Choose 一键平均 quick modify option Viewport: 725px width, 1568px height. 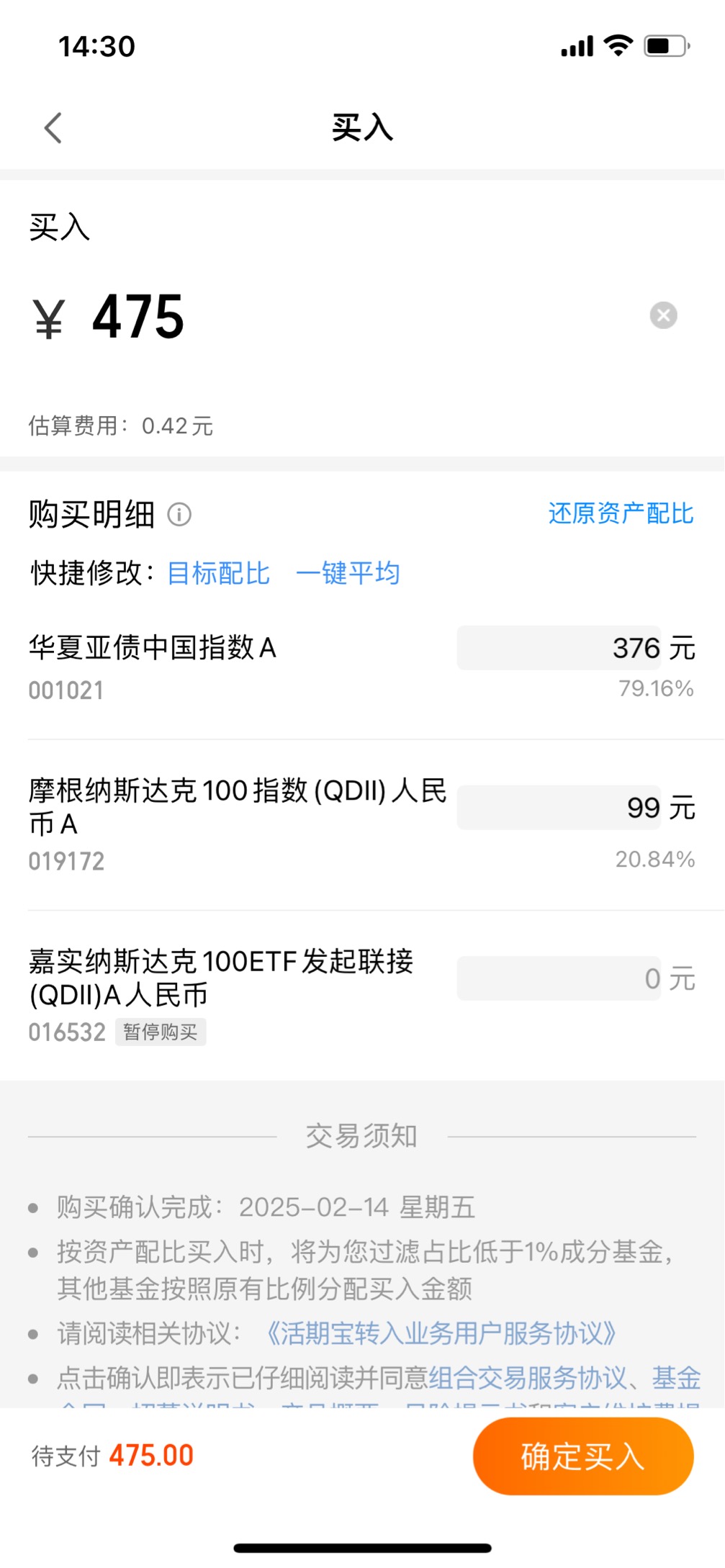click(x=348, y=574)
